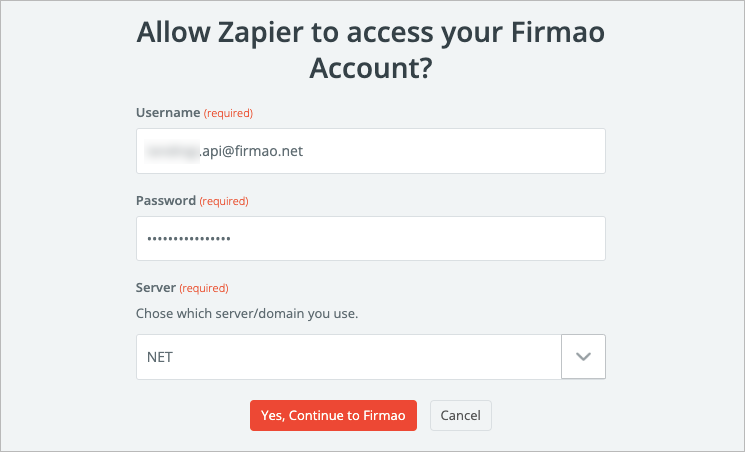This screenshot has height=452, width=745.
Task: Click the masked password dots
Action: pos(188,239)
